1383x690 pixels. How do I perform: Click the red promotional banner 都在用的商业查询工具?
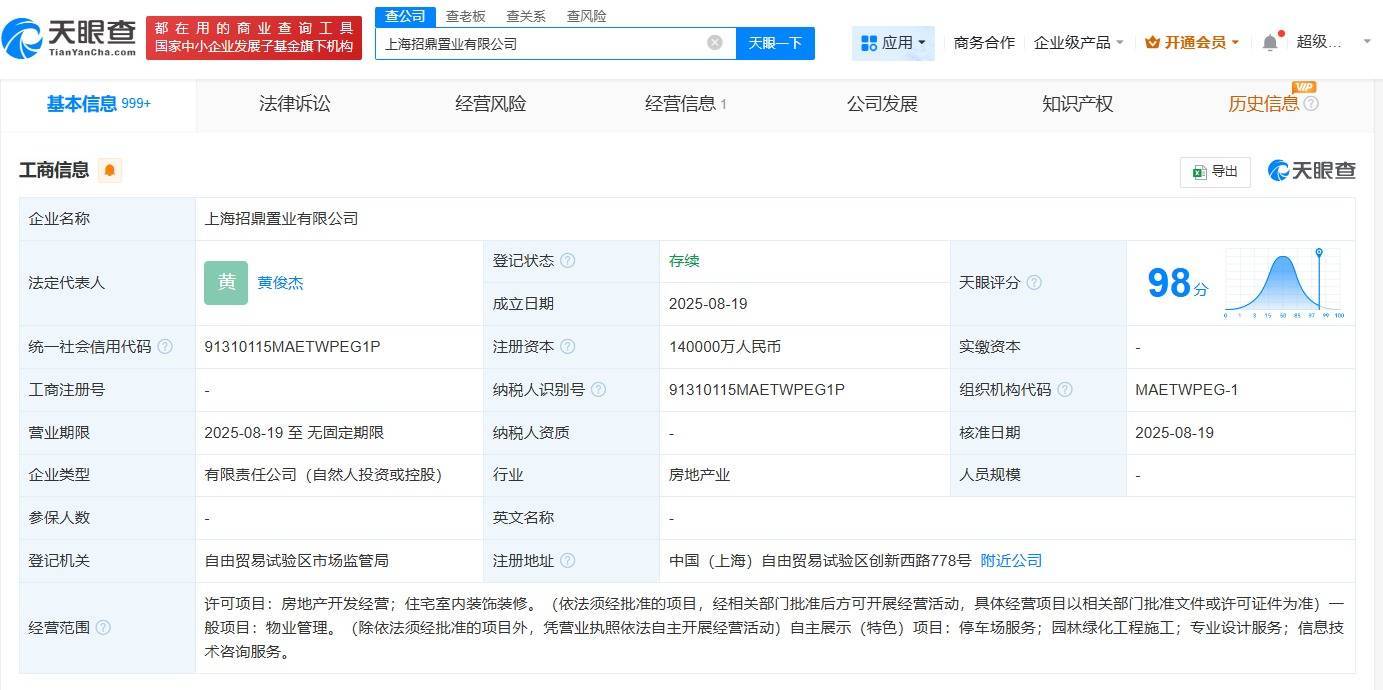click(254, 38)
